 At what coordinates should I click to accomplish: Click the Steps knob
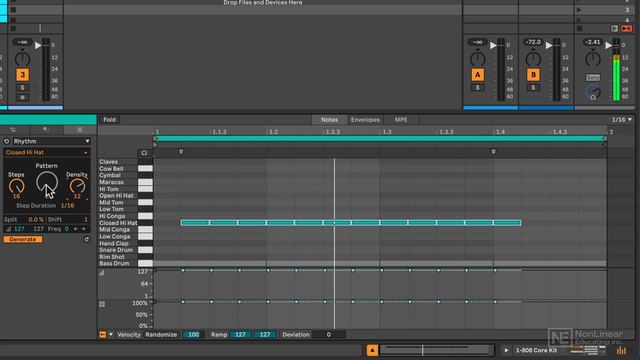tap(16, 187)
